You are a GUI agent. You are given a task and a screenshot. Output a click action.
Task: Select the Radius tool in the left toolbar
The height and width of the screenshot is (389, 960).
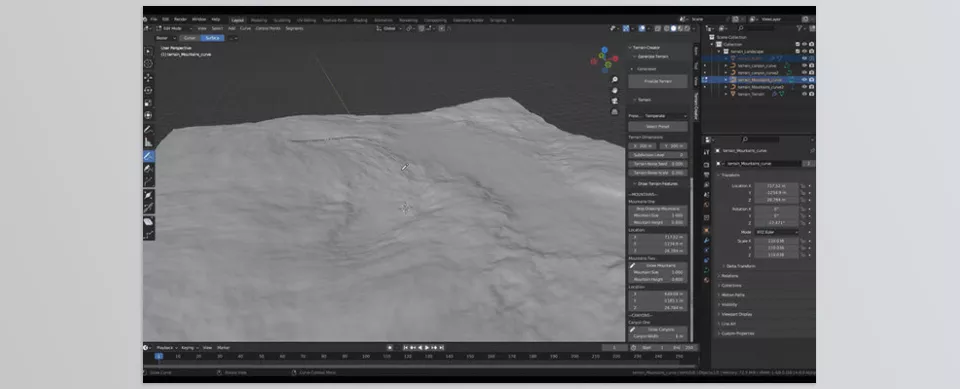click(148, 195)
